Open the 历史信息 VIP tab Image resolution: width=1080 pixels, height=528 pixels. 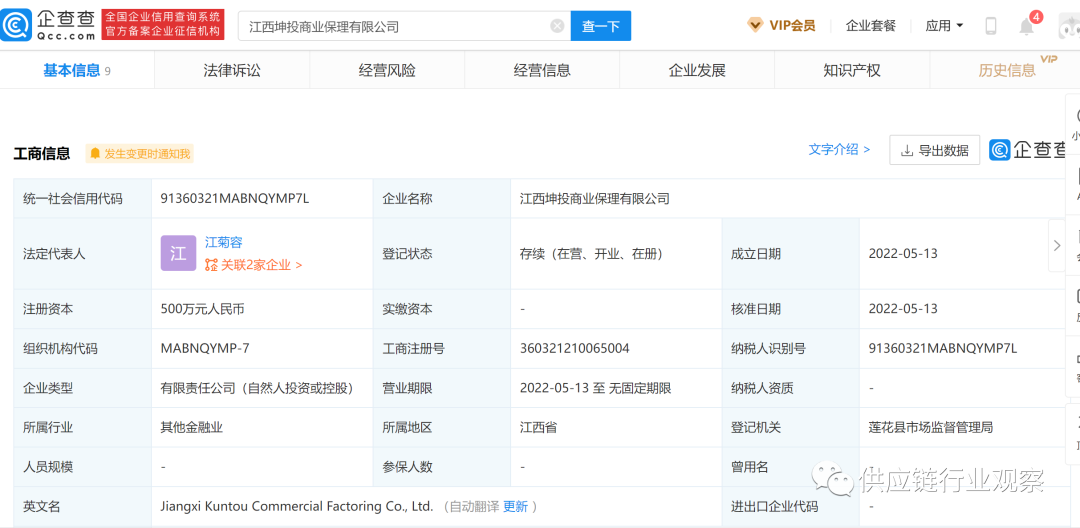point(1007,70)
